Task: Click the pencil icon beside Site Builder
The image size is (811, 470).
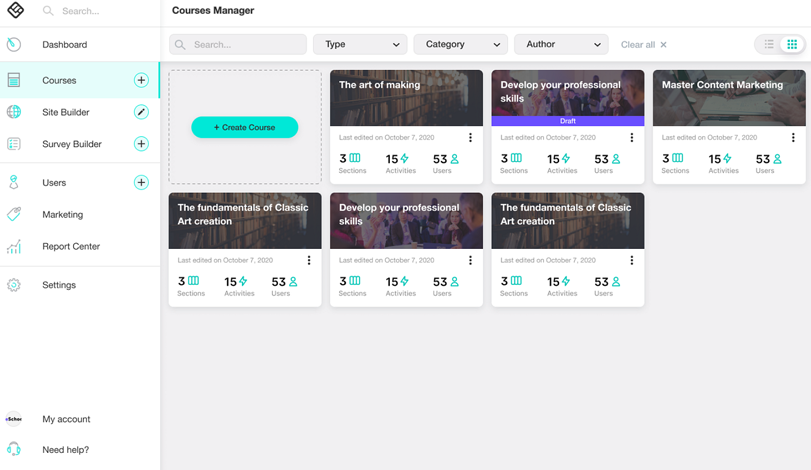Action: 141,112
